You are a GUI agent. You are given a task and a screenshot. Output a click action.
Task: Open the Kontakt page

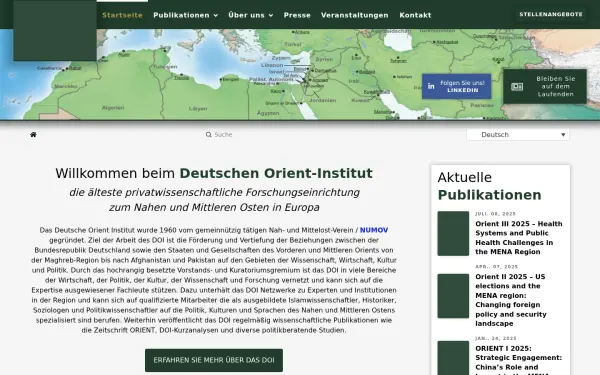coord(415,15)
